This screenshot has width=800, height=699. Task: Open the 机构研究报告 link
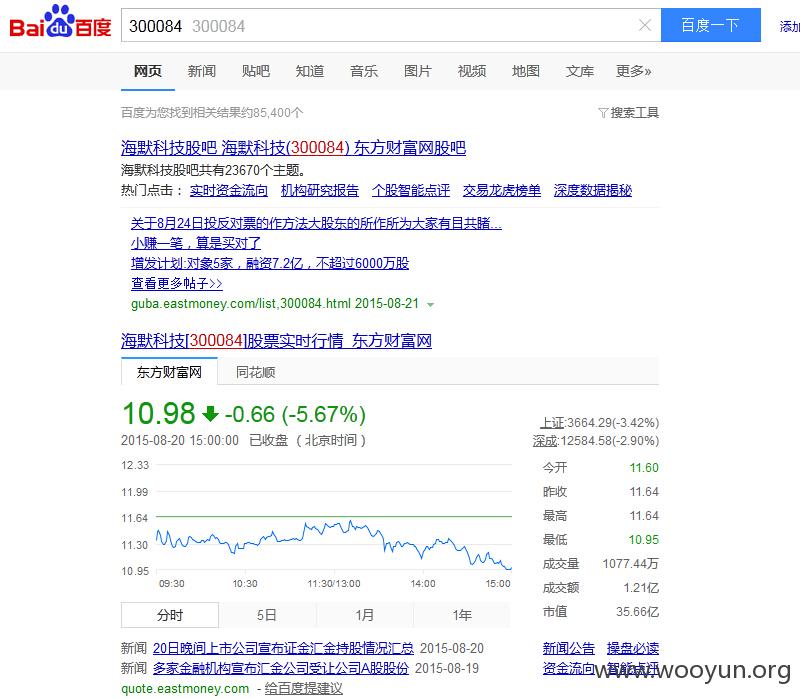(x=320, y=190)
